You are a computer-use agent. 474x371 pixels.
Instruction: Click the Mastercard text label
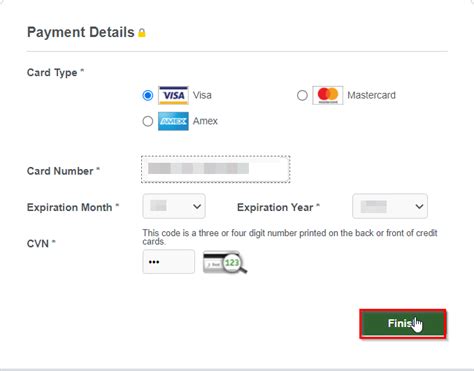pyautogui.click(x=371, y=95)
